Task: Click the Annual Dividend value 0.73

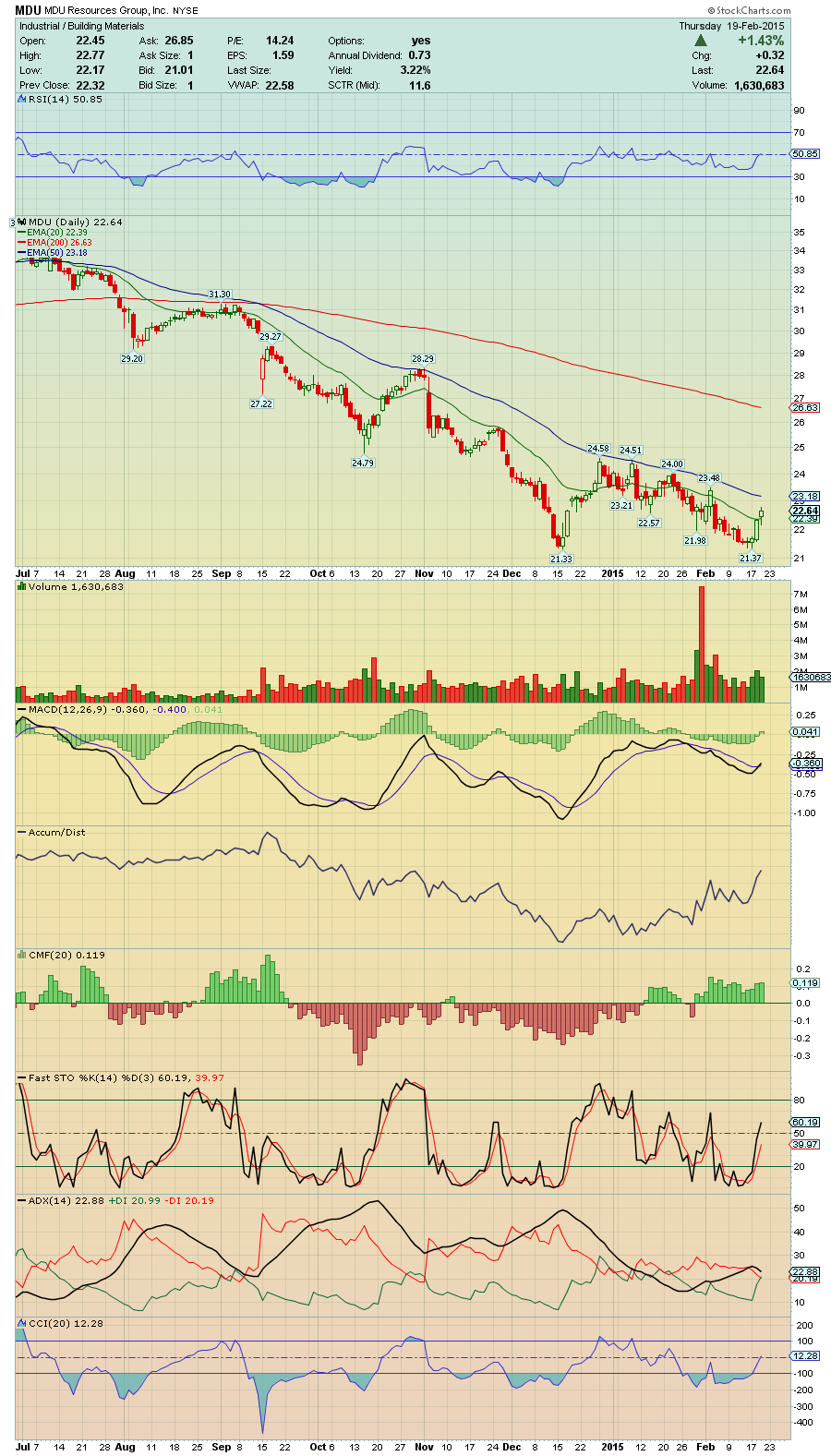Action: 419,55
